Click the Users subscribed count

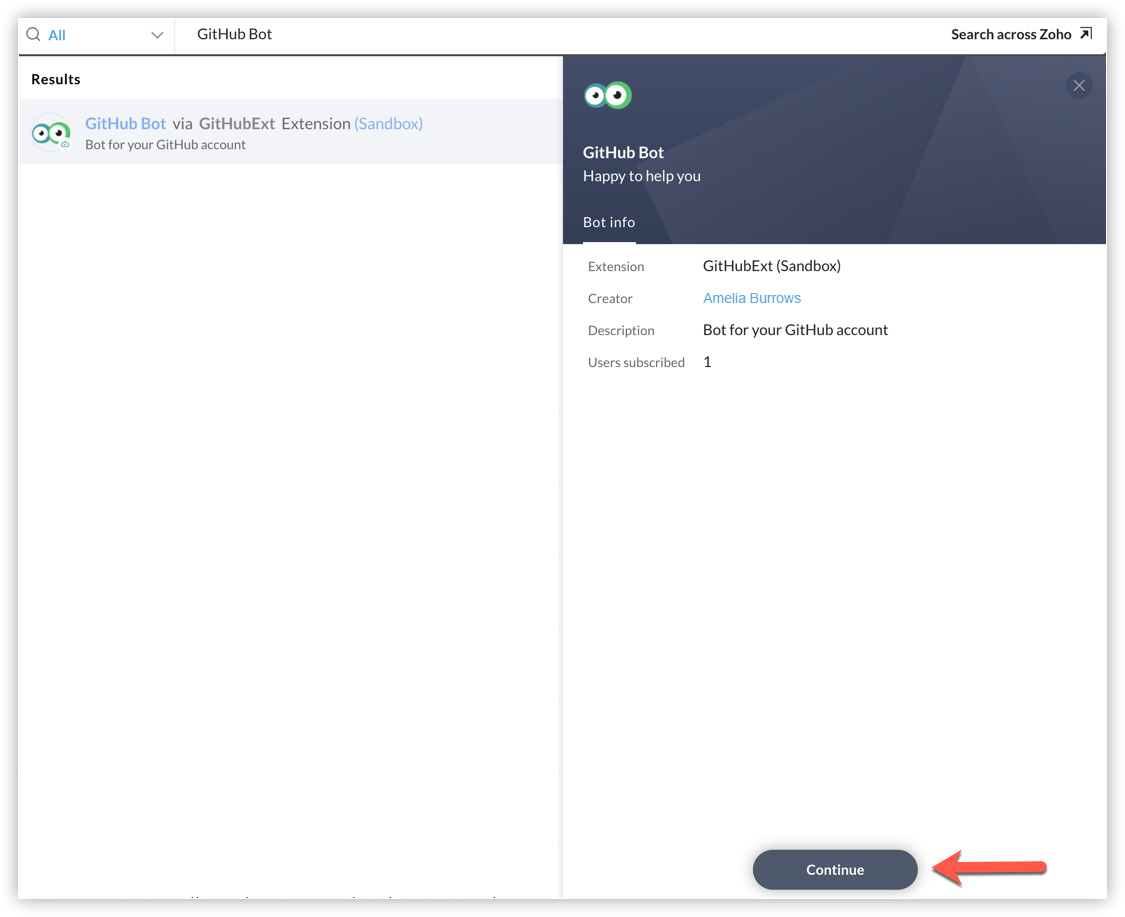(x=707, y=362)
